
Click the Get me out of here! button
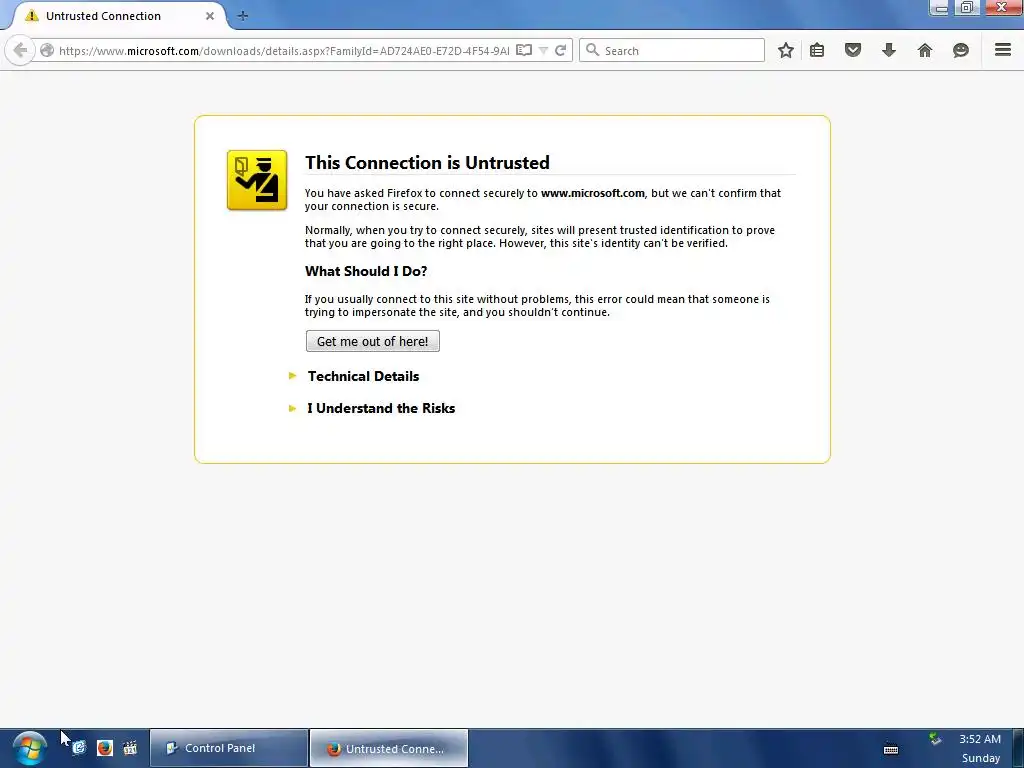(x=372, y=341)
